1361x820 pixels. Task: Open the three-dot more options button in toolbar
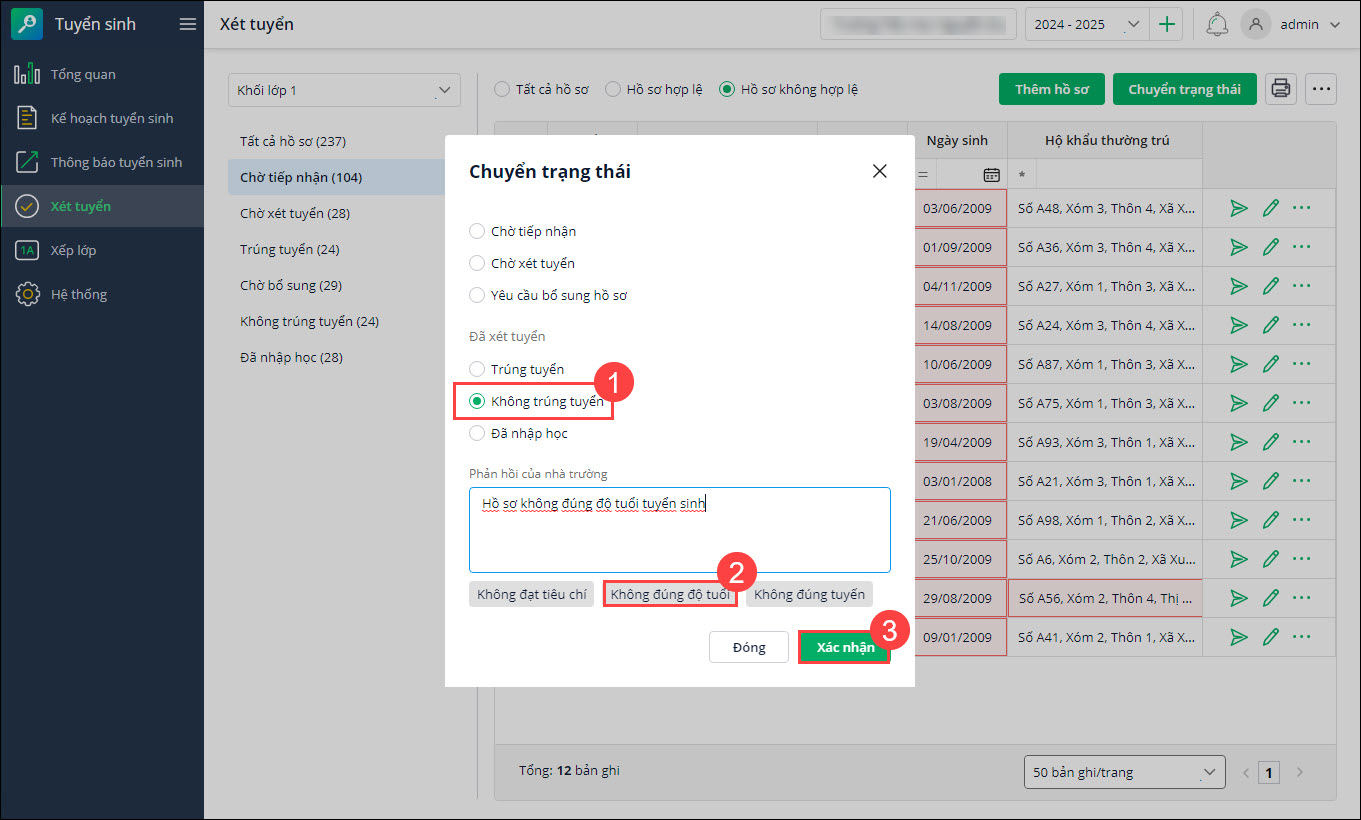click(x=1322, y=89)
